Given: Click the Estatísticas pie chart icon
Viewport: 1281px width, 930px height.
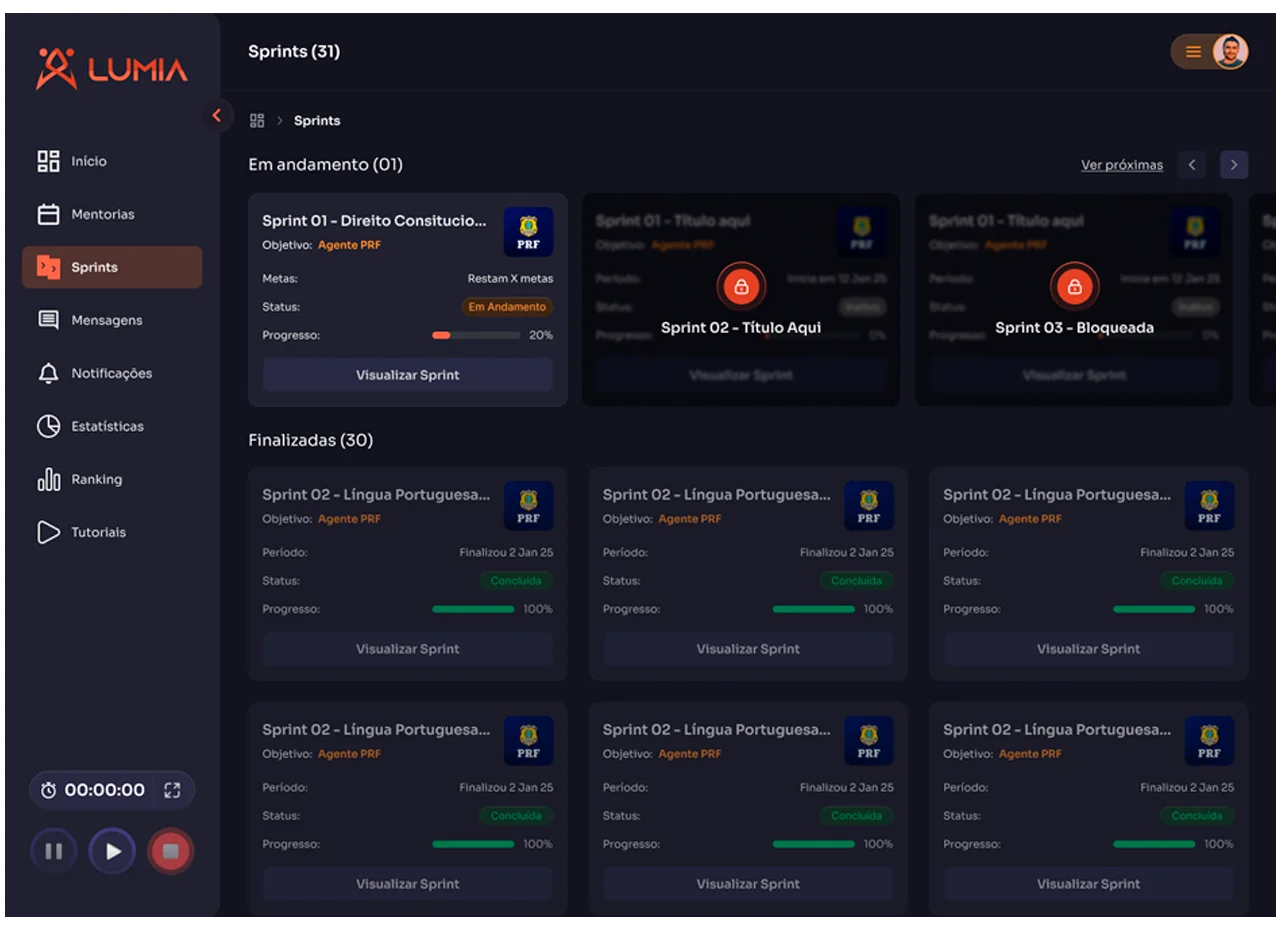Looking at the screenshot, I should point(49,426).
